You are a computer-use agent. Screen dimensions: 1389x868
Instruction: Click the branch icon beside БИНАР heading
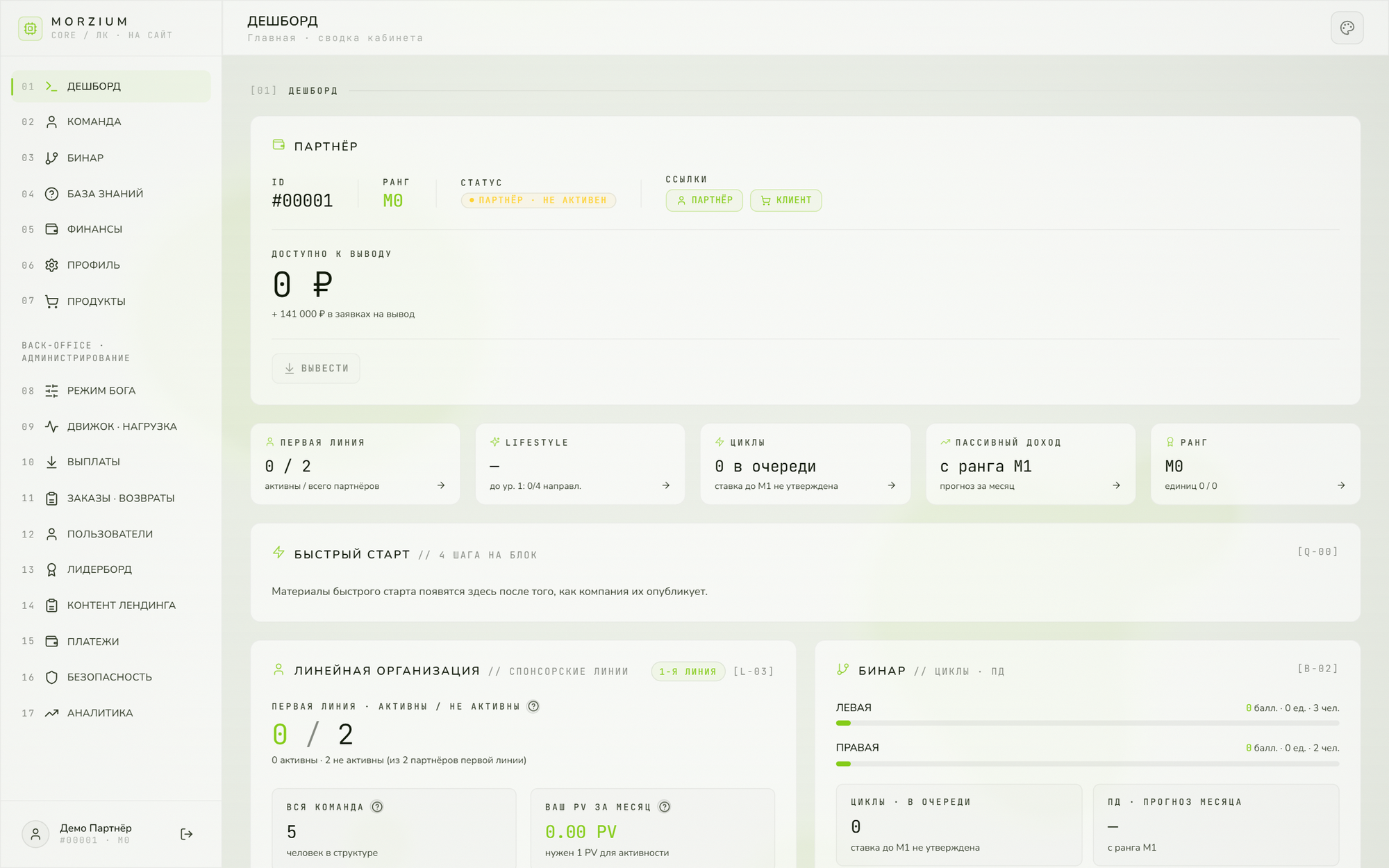(842, 669)
